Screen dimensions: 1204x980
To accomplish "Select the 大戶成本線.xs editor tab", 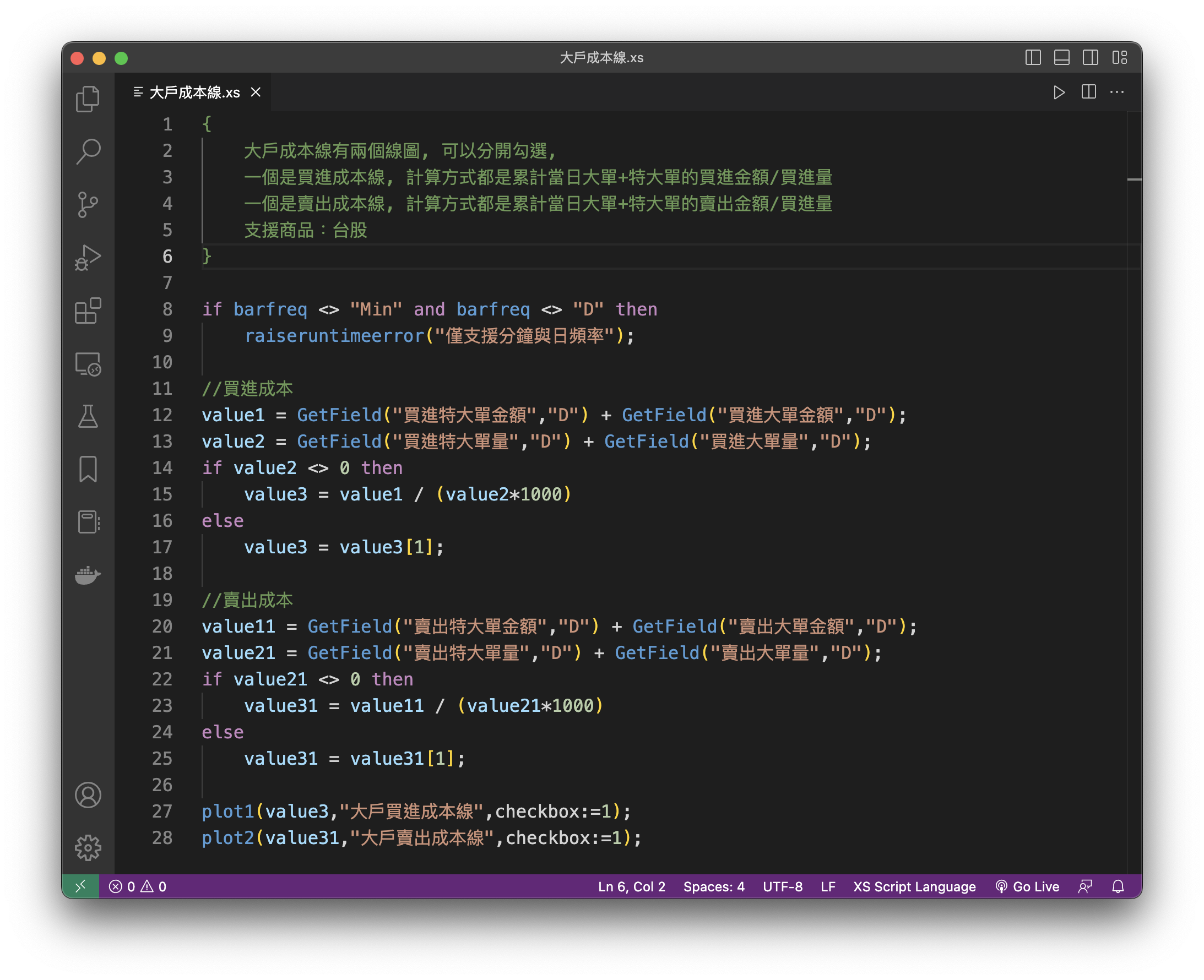I will (194, 92).
